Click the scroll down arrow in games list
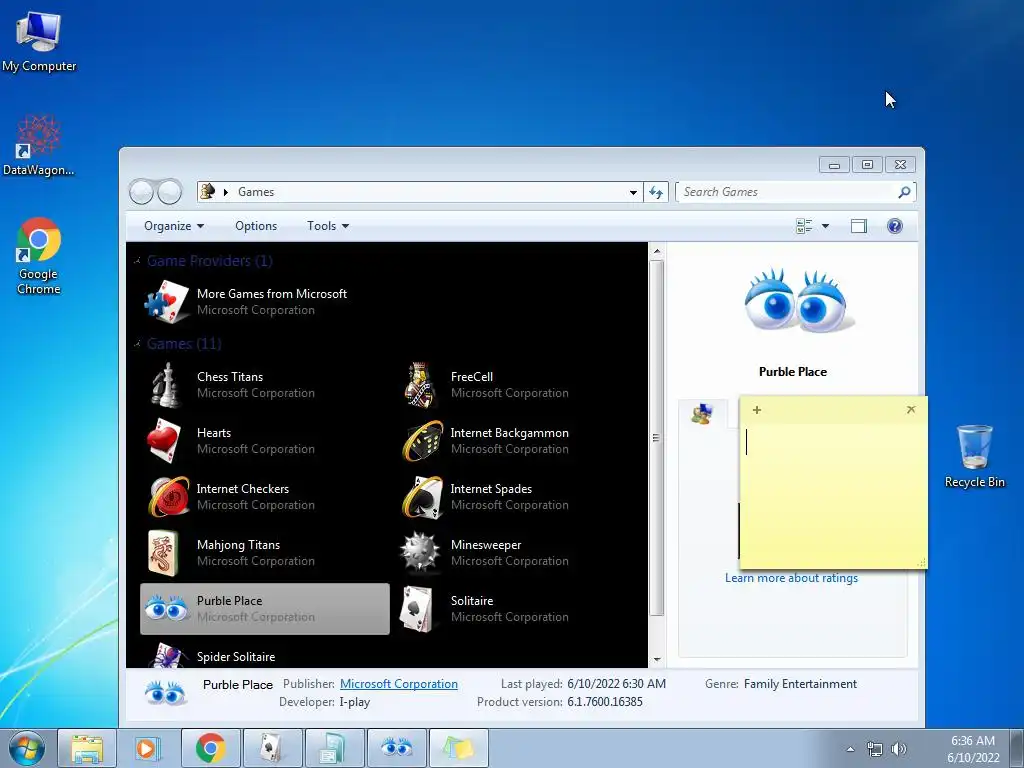 (657, 660)
